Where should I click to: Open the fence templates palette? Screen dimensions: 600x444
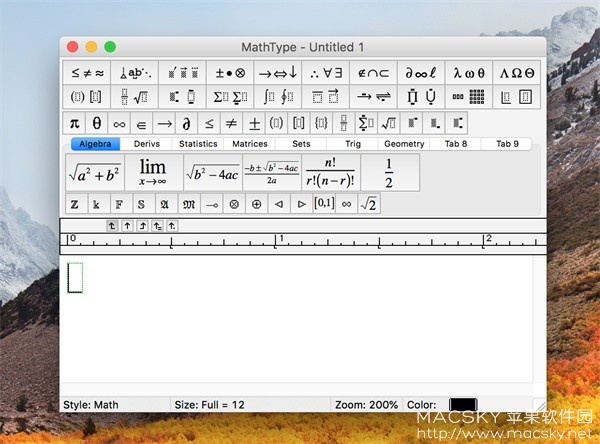point(87,96)
